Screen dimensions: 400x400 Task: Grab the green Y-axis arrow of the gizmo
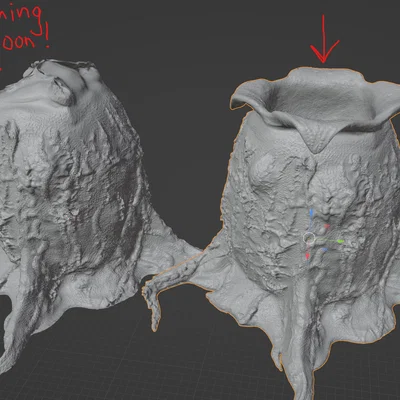click(340, 241)
